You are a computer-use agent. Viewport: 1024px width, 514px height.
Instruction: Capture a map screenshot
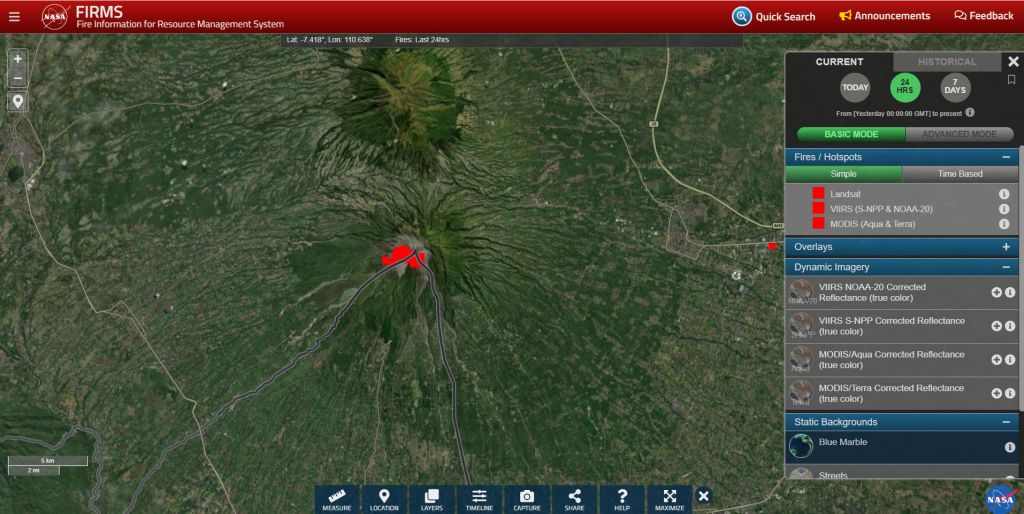[526, 499]
